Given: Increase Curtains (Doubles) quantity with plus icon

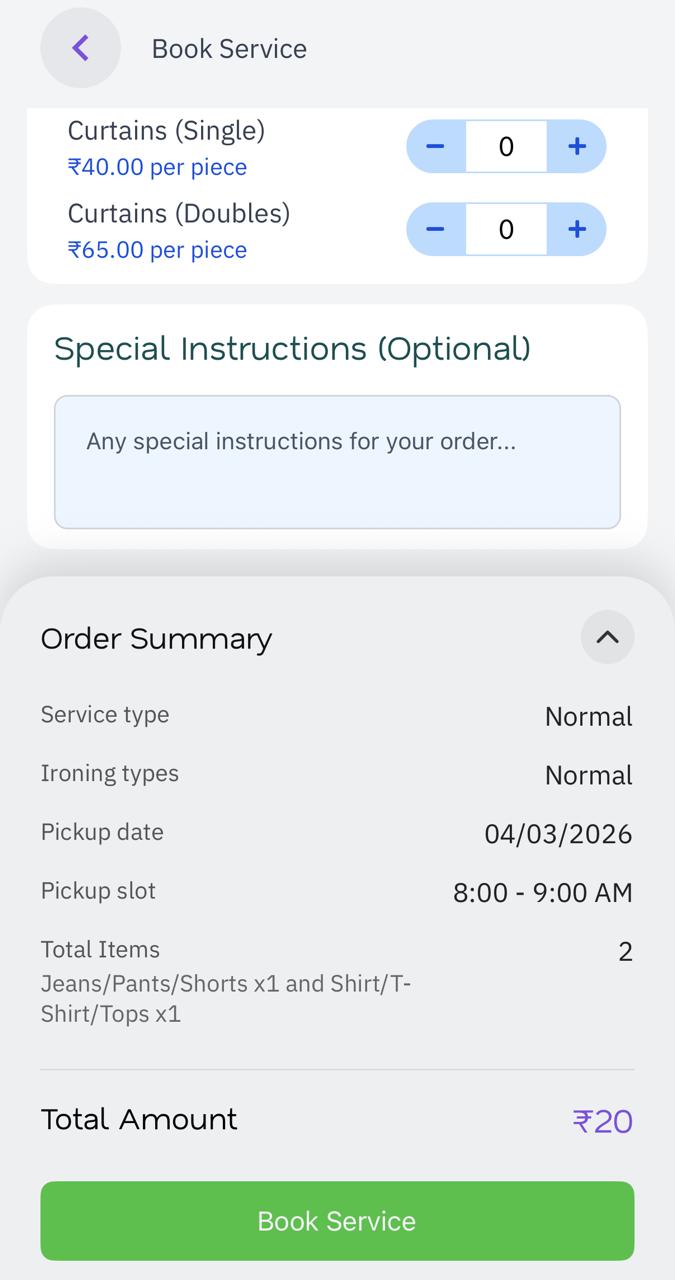Looking at the screenshot, I should point(577,229).
